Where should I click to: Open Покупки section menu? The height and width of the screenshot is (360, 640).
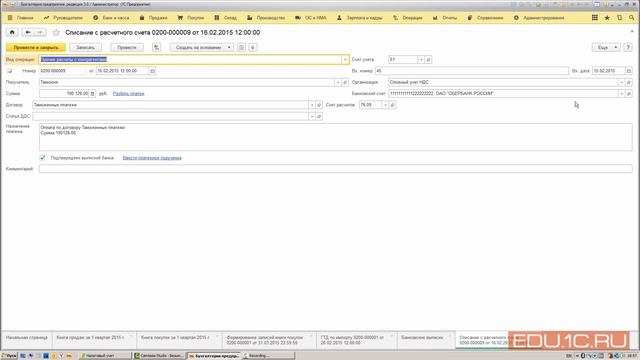(191, 18)
